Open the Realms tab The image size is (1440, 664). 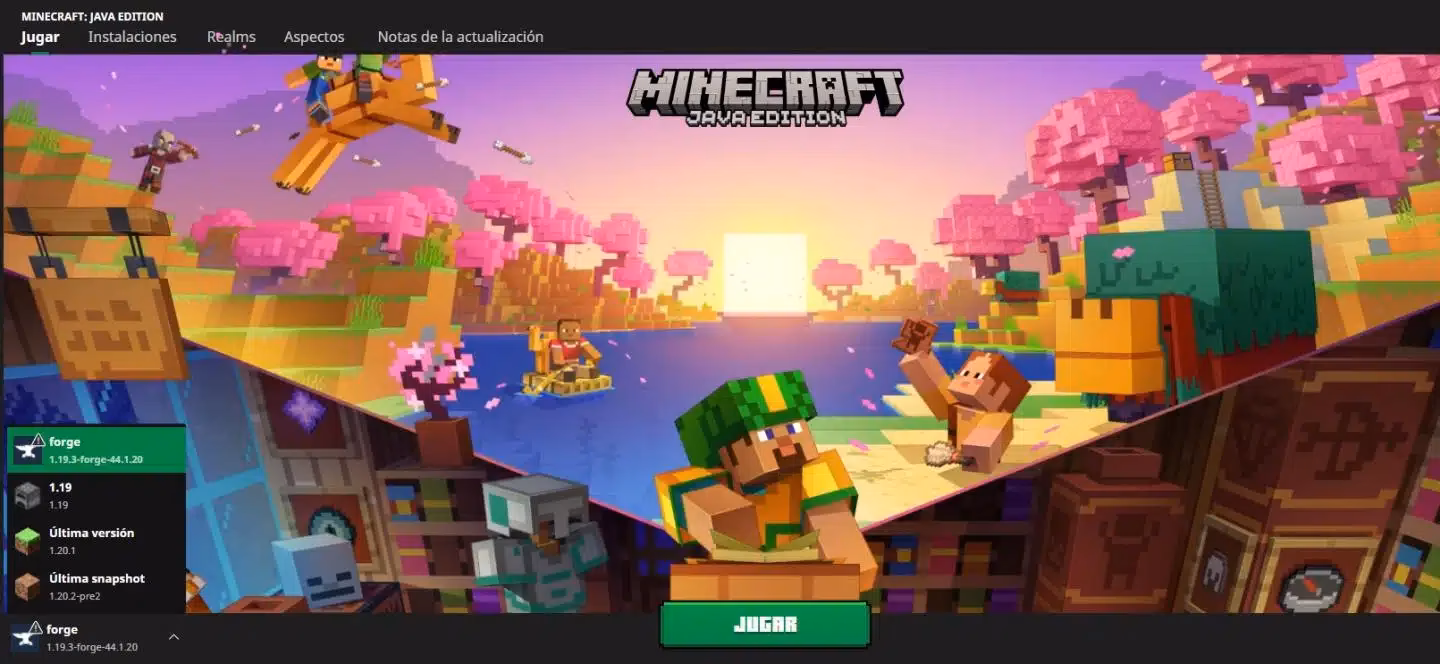[231, 37]
